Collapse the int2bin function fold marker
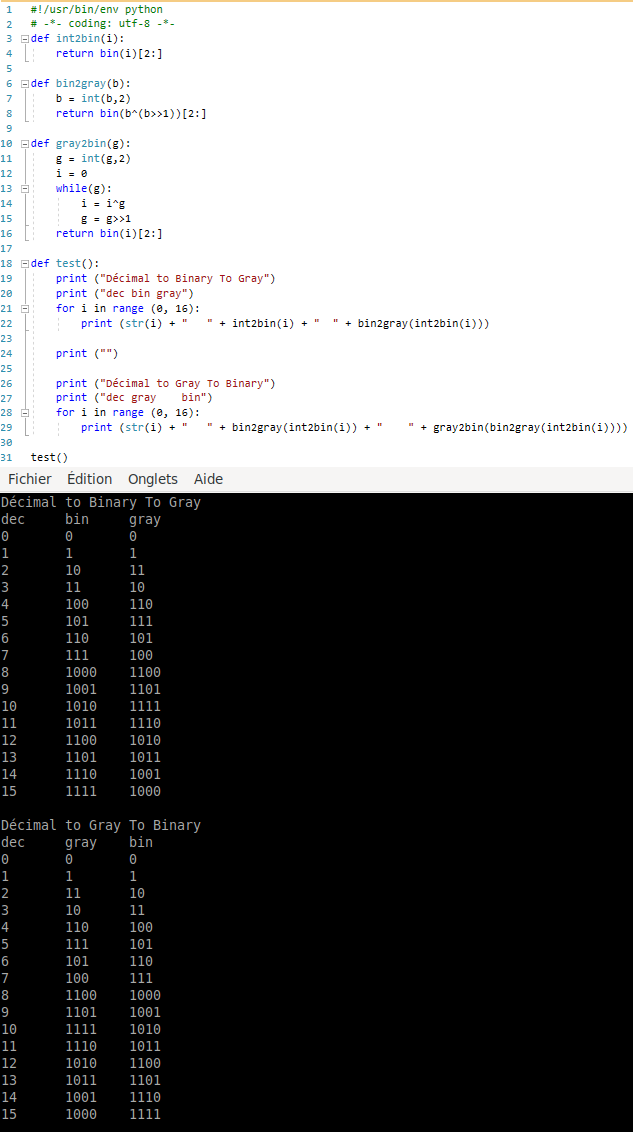Viewport: 633px width, 1132px height. 25,38
